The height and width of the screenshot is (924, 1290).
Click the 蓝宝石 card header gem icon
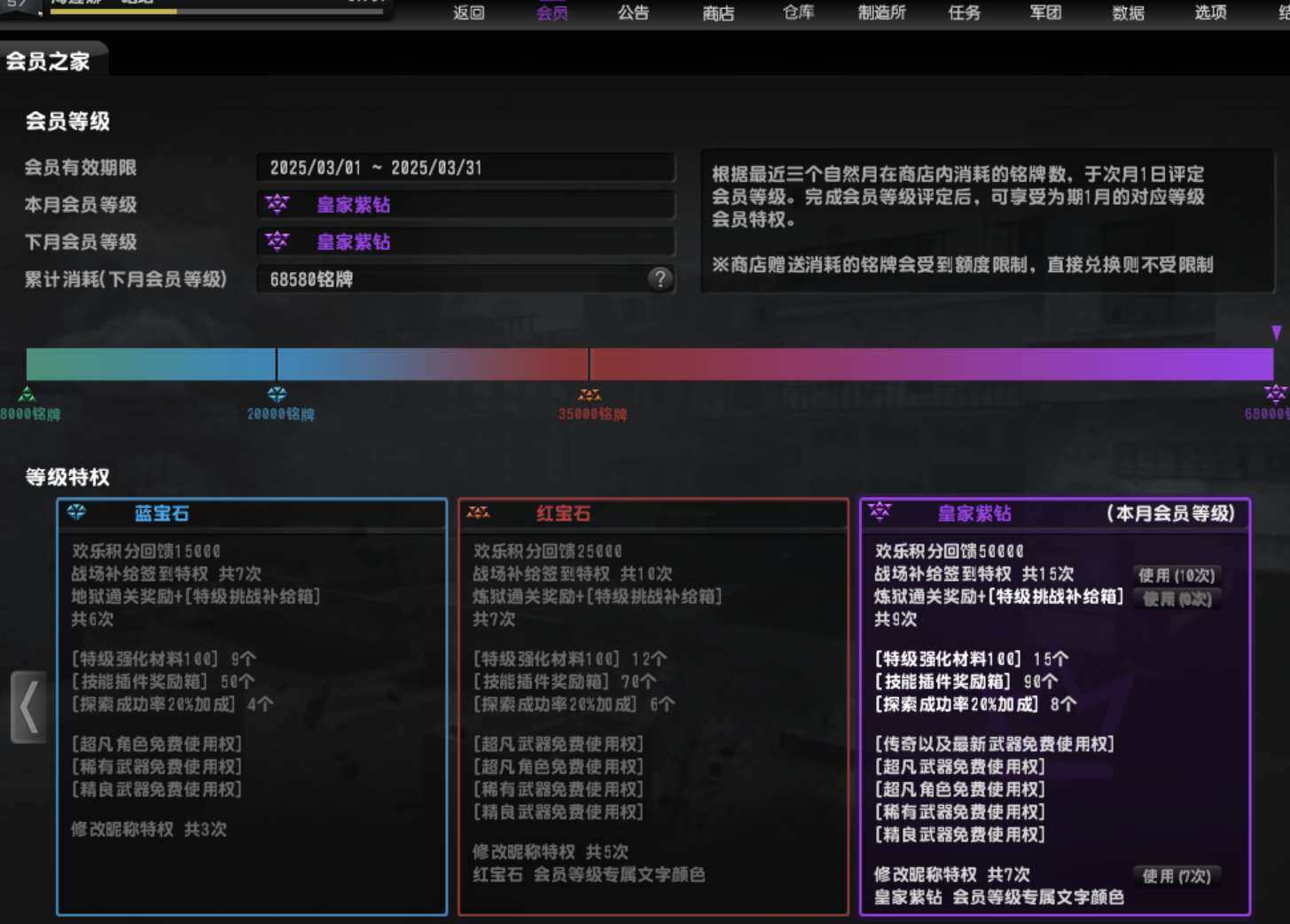(x=77, y=513)
